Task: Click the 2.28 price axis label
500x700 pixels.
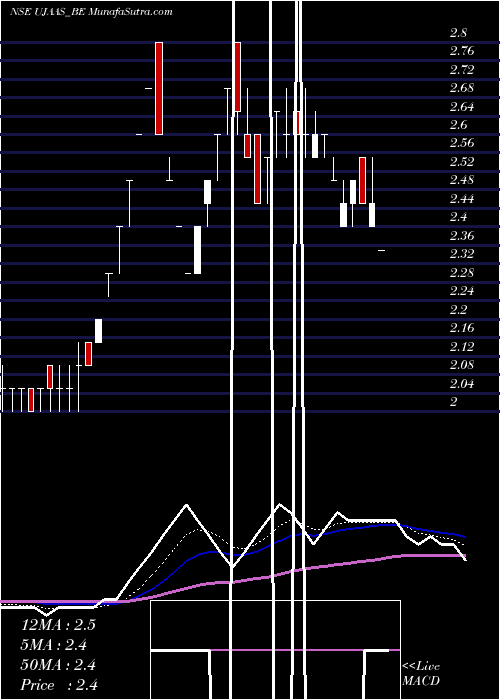Action: click(462, 273)
